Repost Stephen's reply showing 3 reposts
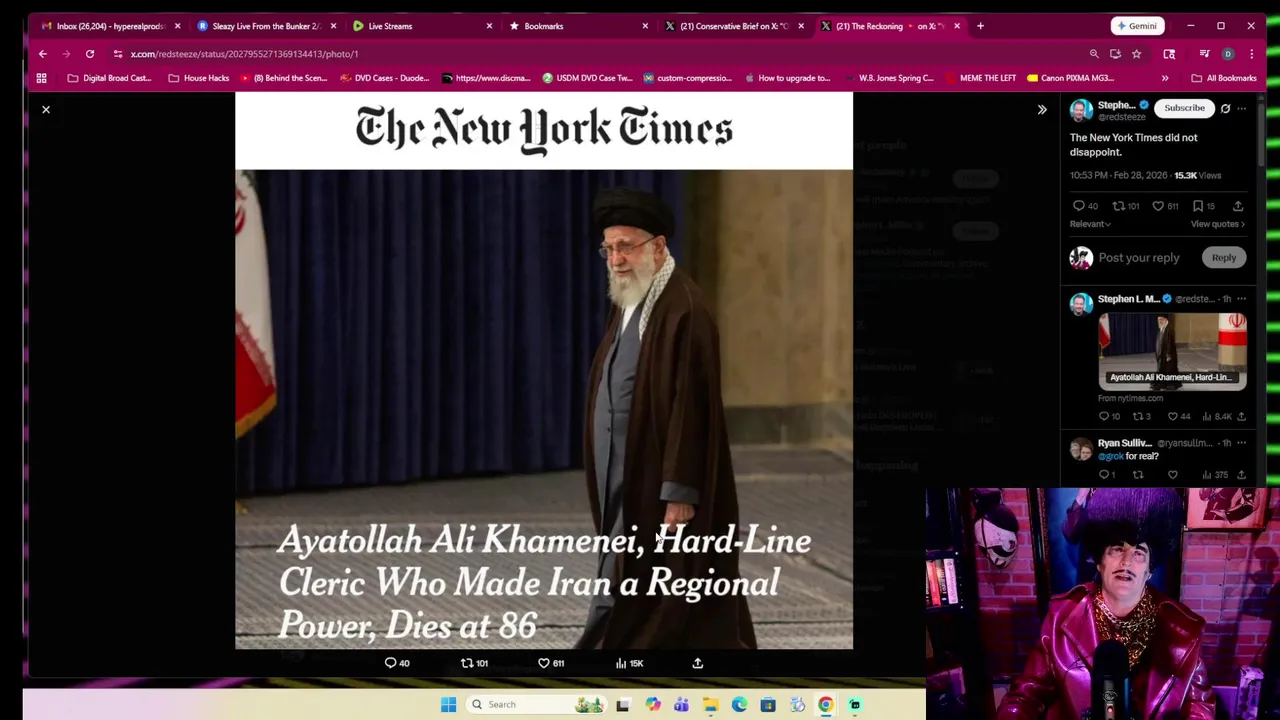The width and height of the screenshot is (1280, 720). coord(1141,416)
